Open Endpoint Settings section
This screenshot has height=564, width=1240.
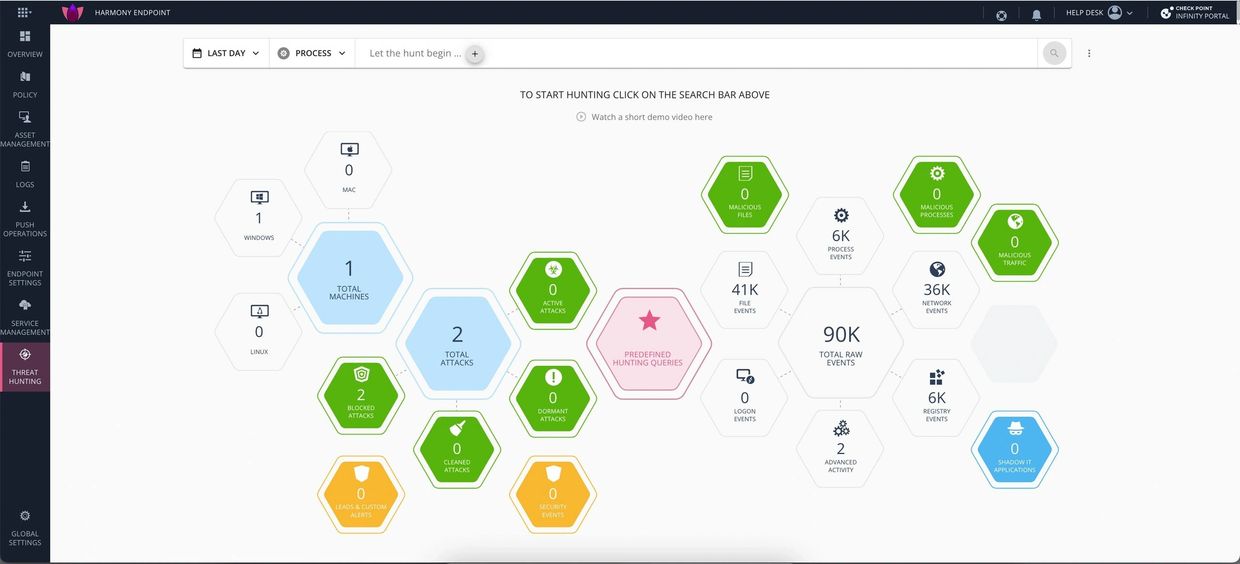click(x=25, y=267)
